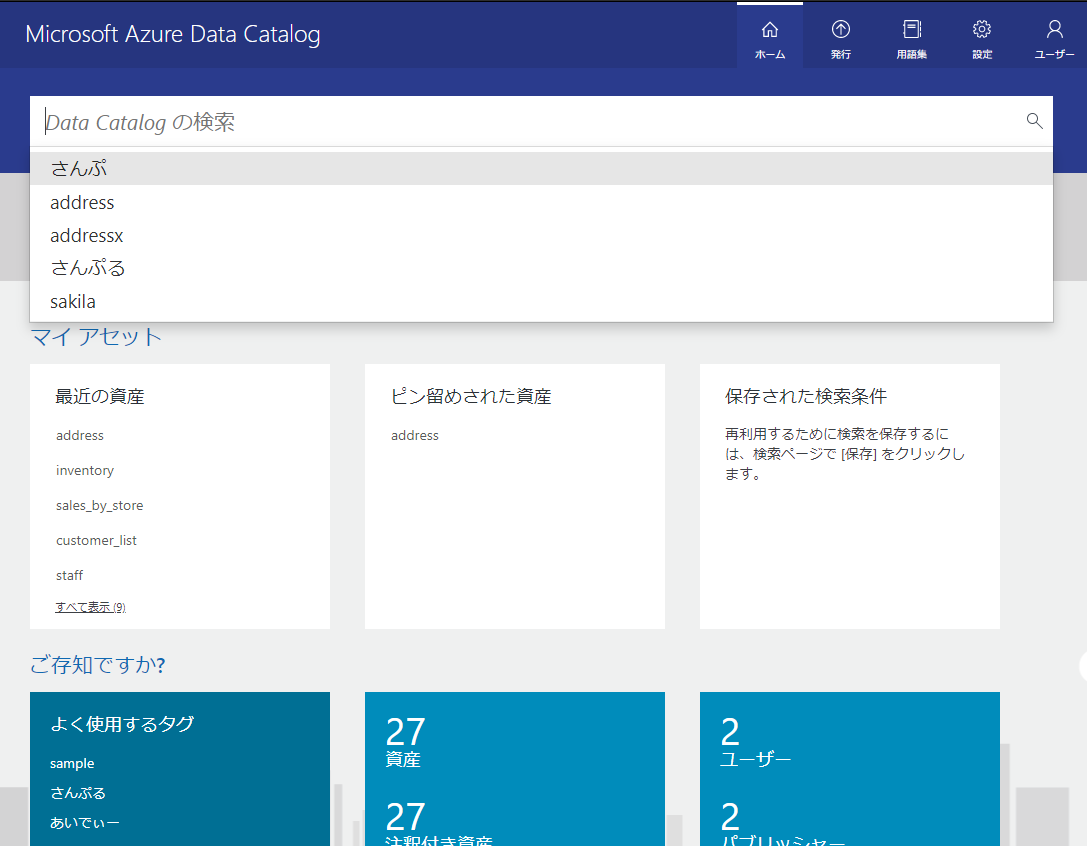
Task: Click the magnifying glass search icon
Action: click(1034, 121)
